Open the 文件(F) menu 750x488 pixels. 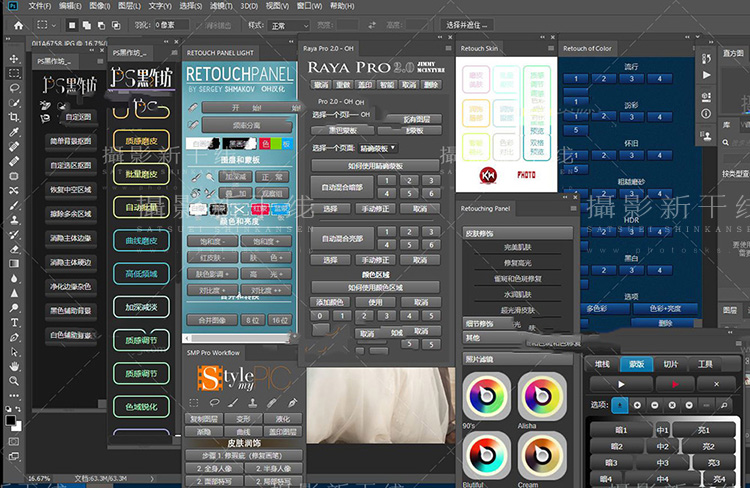pyautogui.click(x=39, y=6)
